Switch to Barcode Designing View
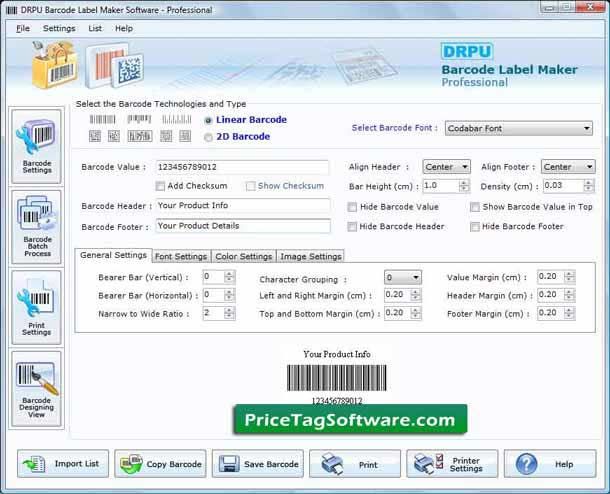The height and width of the screenshot is (494, 610). click(37, 389)
